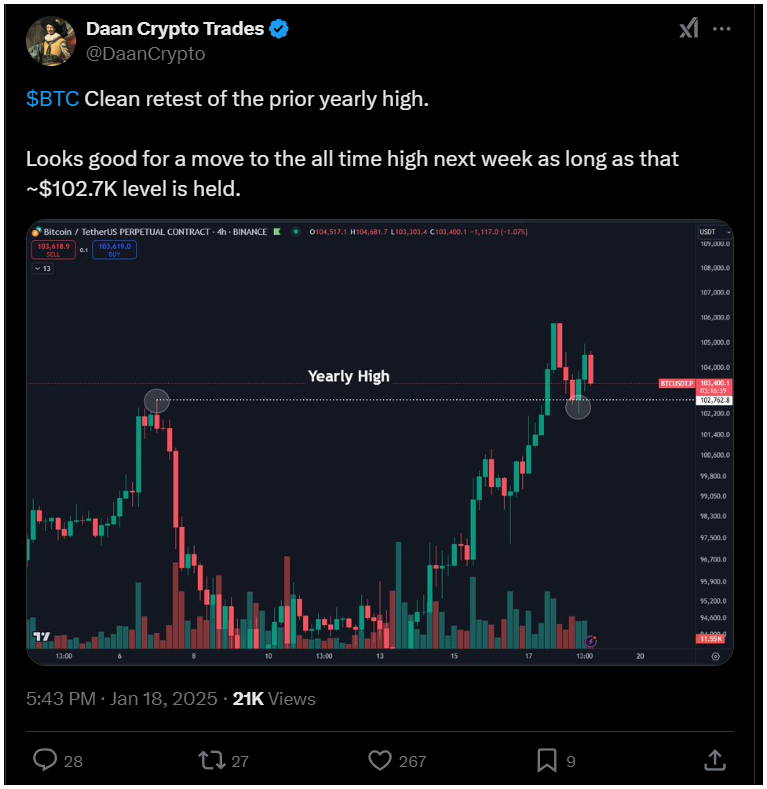Image resolution: width=767 pixels, height=789 pixels.
Task: Open the post timestamp Jan 18, 2025
Action: (163, 699)
